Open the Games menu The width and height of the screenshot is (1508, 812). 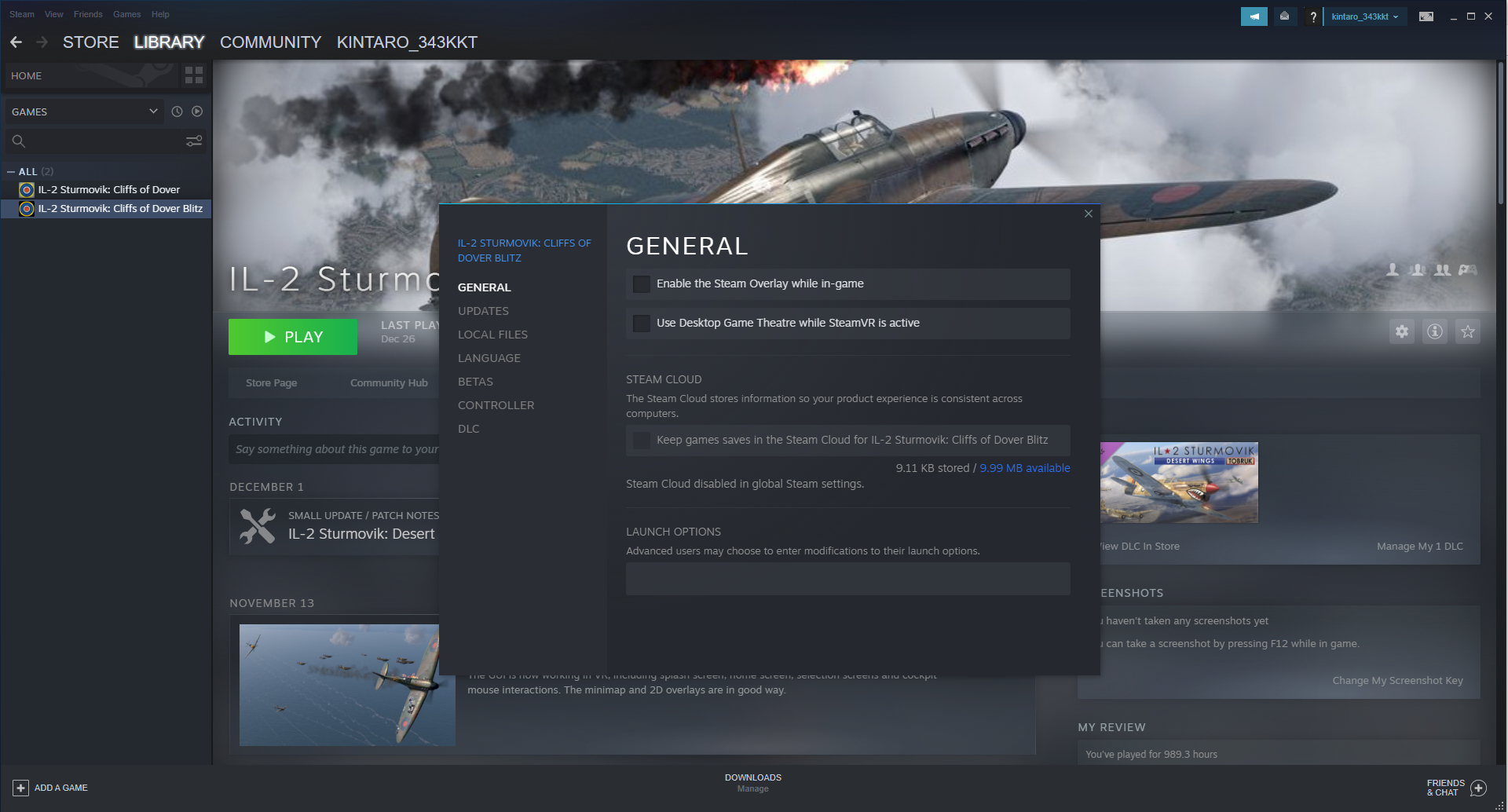pyautogui.click(x=126, y=14)
